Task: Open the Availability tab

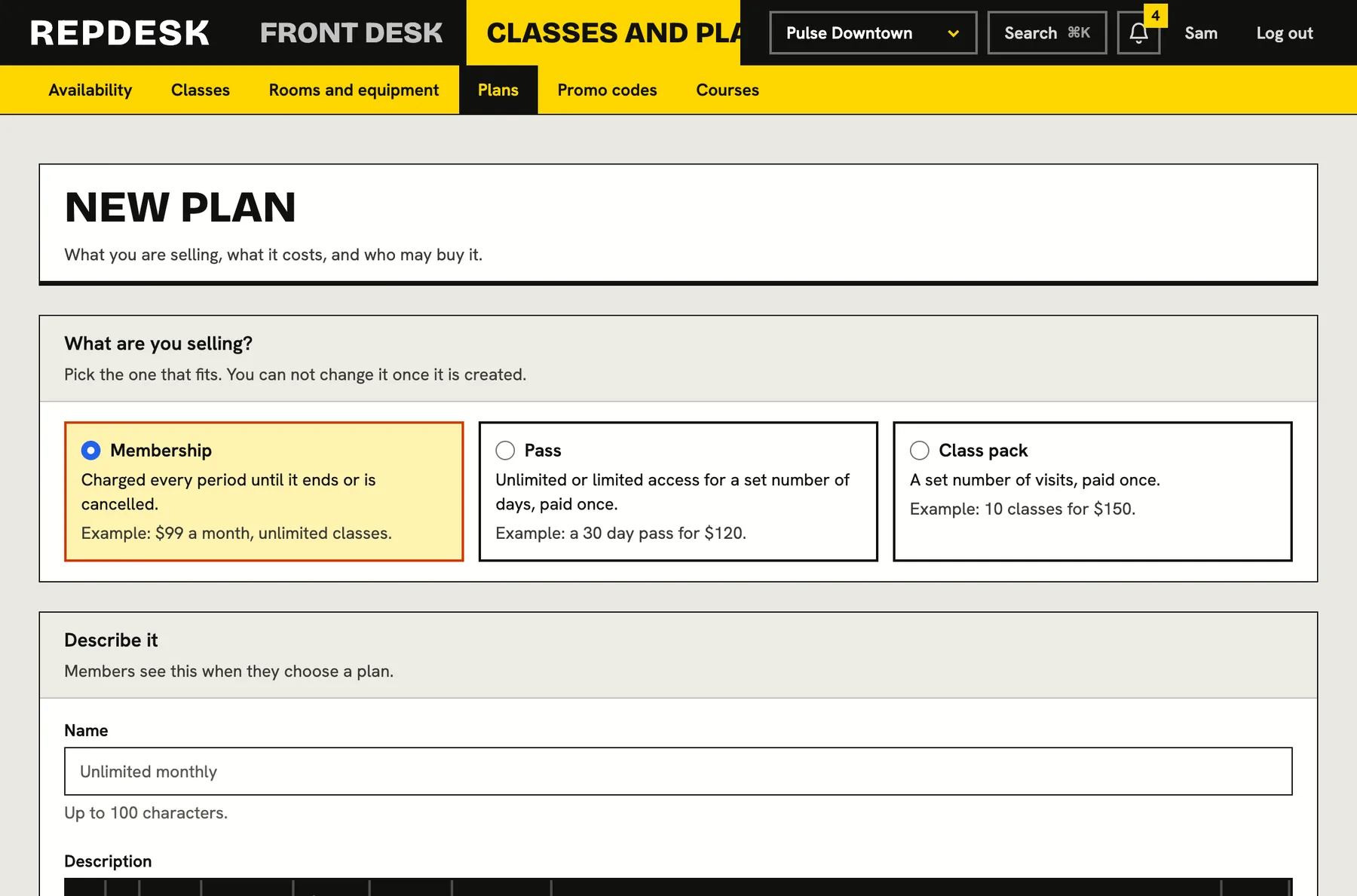Action: coord(90,90)
